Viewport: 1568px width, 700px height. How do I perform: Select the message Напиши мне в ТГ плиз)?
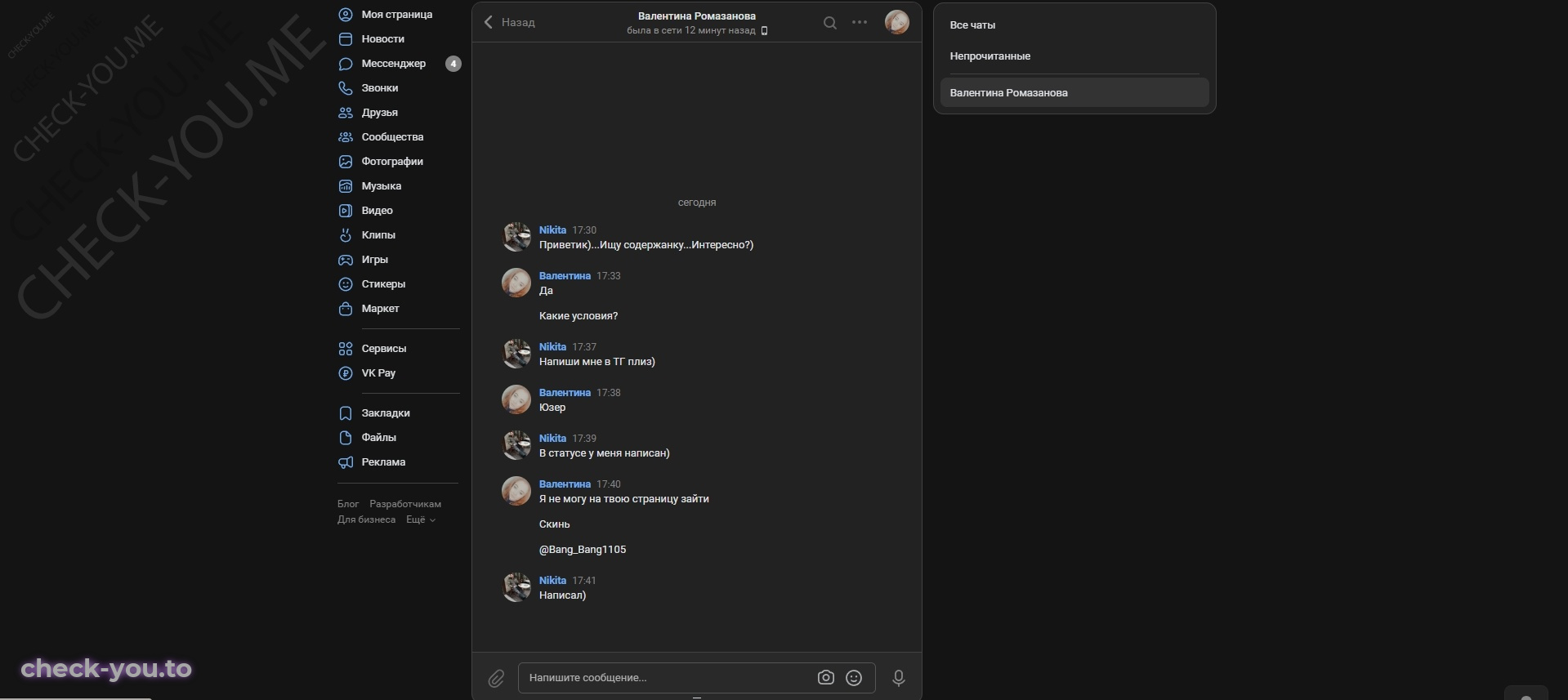[597, 362]
